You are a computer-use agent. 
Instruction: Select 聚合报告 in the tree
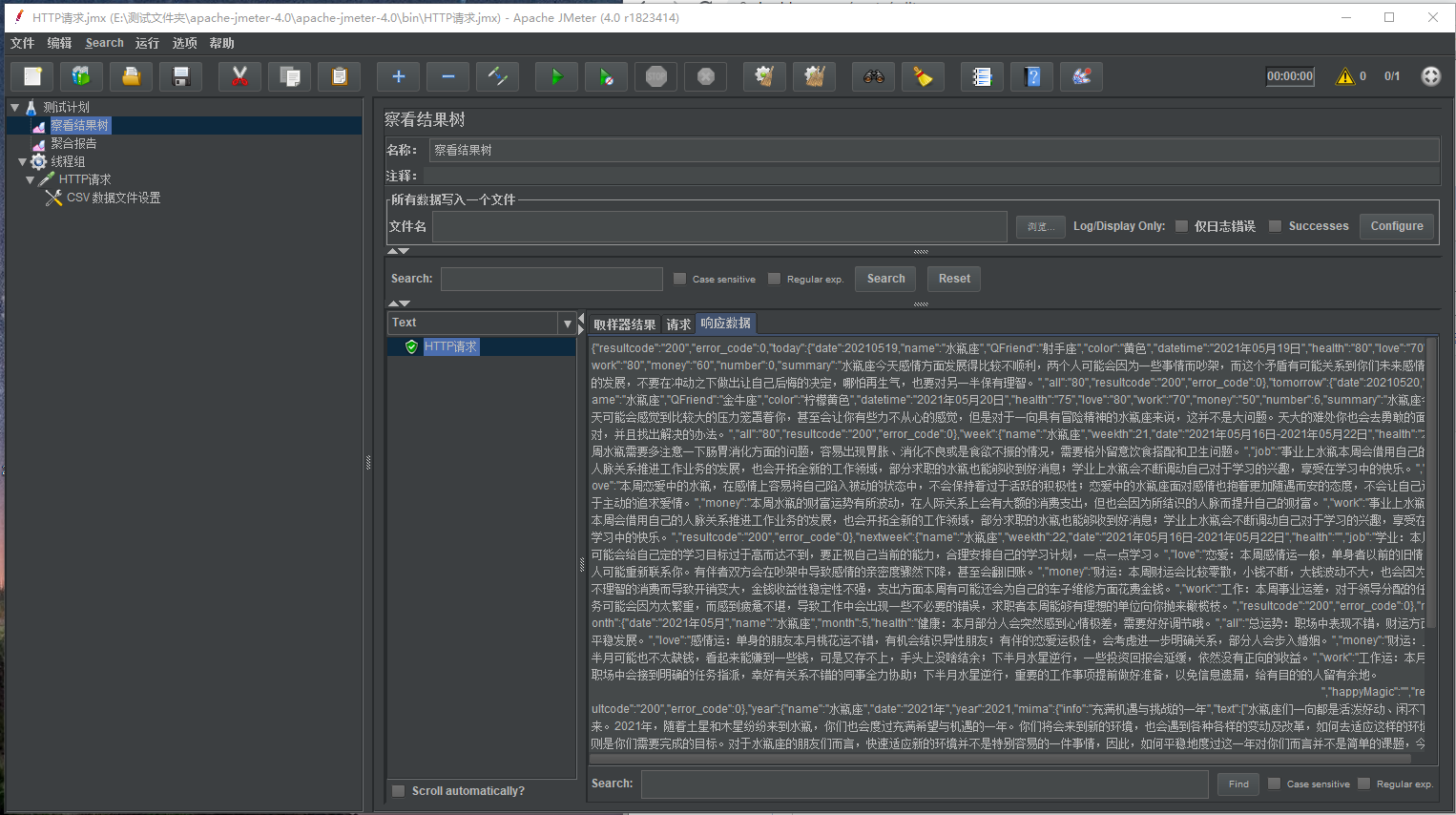(x=73, y=143)
